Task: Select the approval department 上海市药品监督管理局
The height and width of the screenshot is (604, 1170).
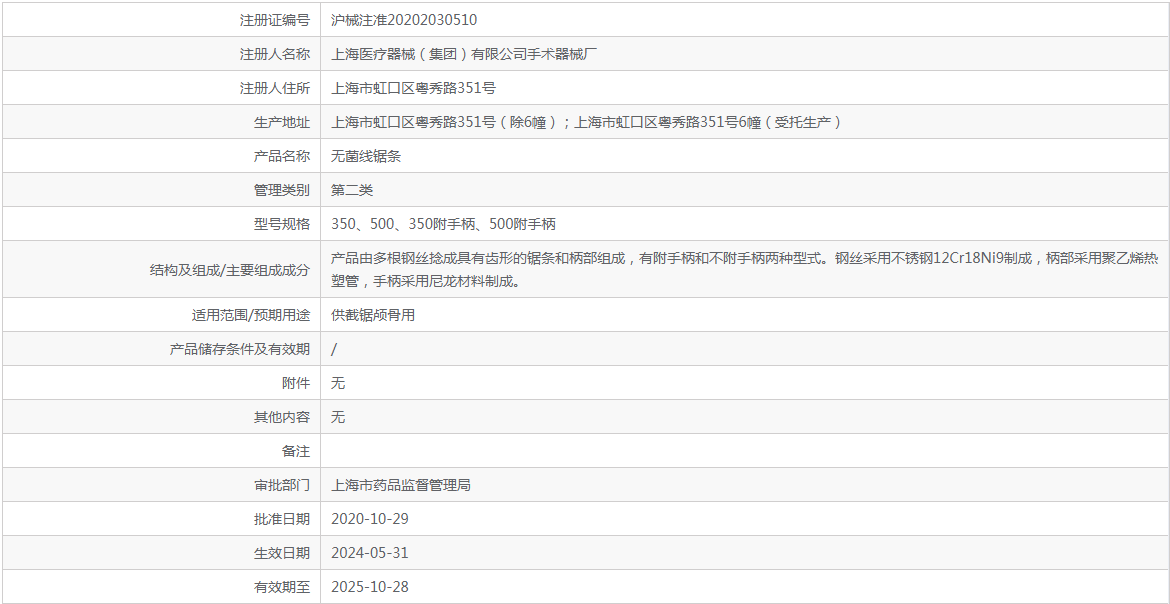Action: (x=401, y=485)
